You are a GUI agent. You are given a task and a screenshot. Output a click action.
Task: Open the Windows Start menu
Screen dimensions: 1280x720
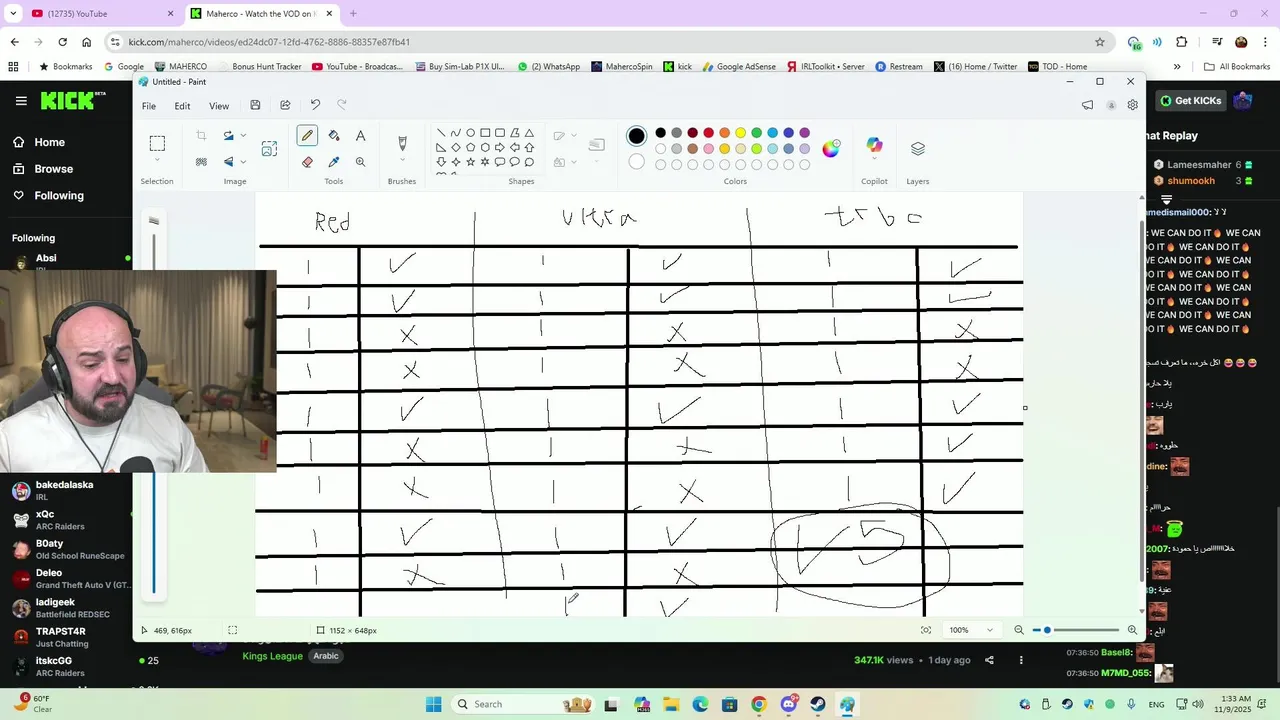coord(433,704)
